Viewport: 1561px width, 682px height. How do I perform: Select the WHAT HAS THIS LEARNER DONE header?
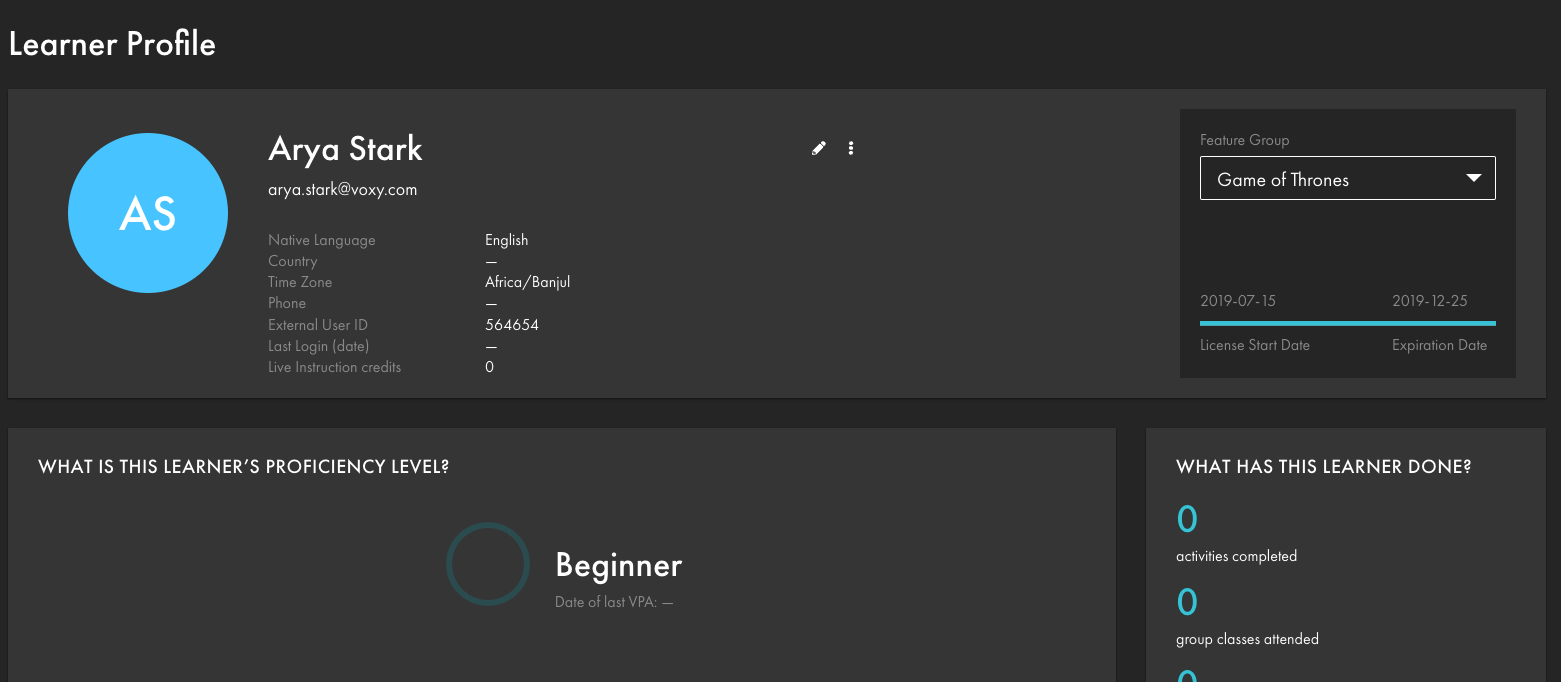point(1324,466)
